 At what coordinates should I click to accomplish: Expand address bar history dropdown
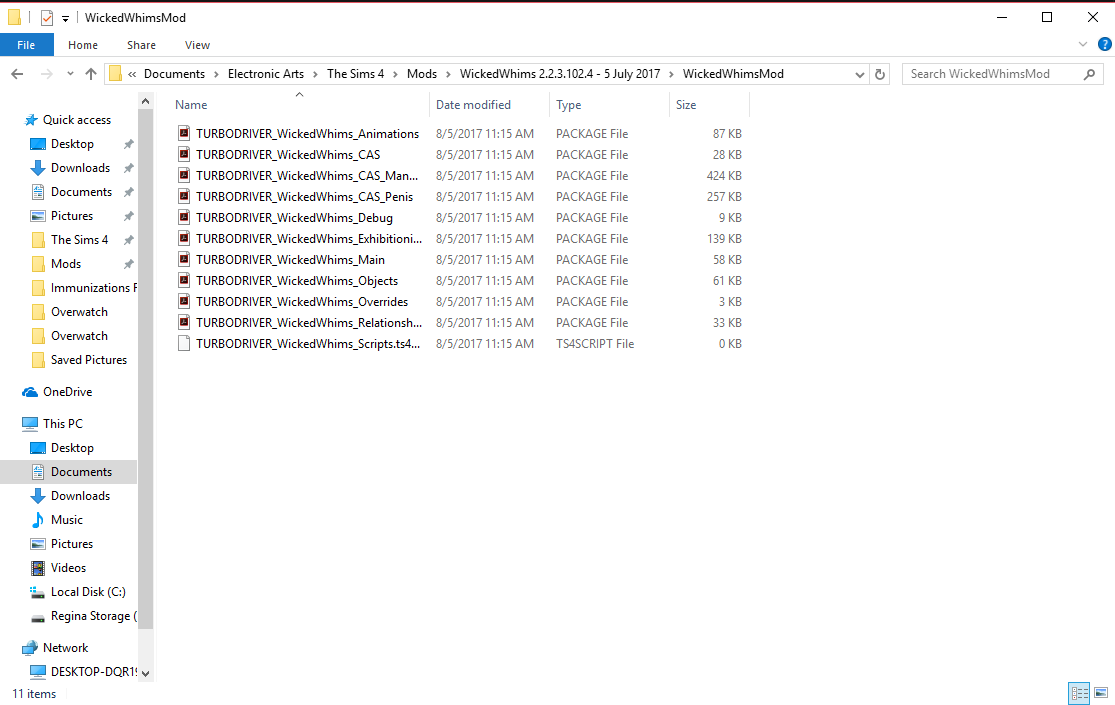pos(859,74)
